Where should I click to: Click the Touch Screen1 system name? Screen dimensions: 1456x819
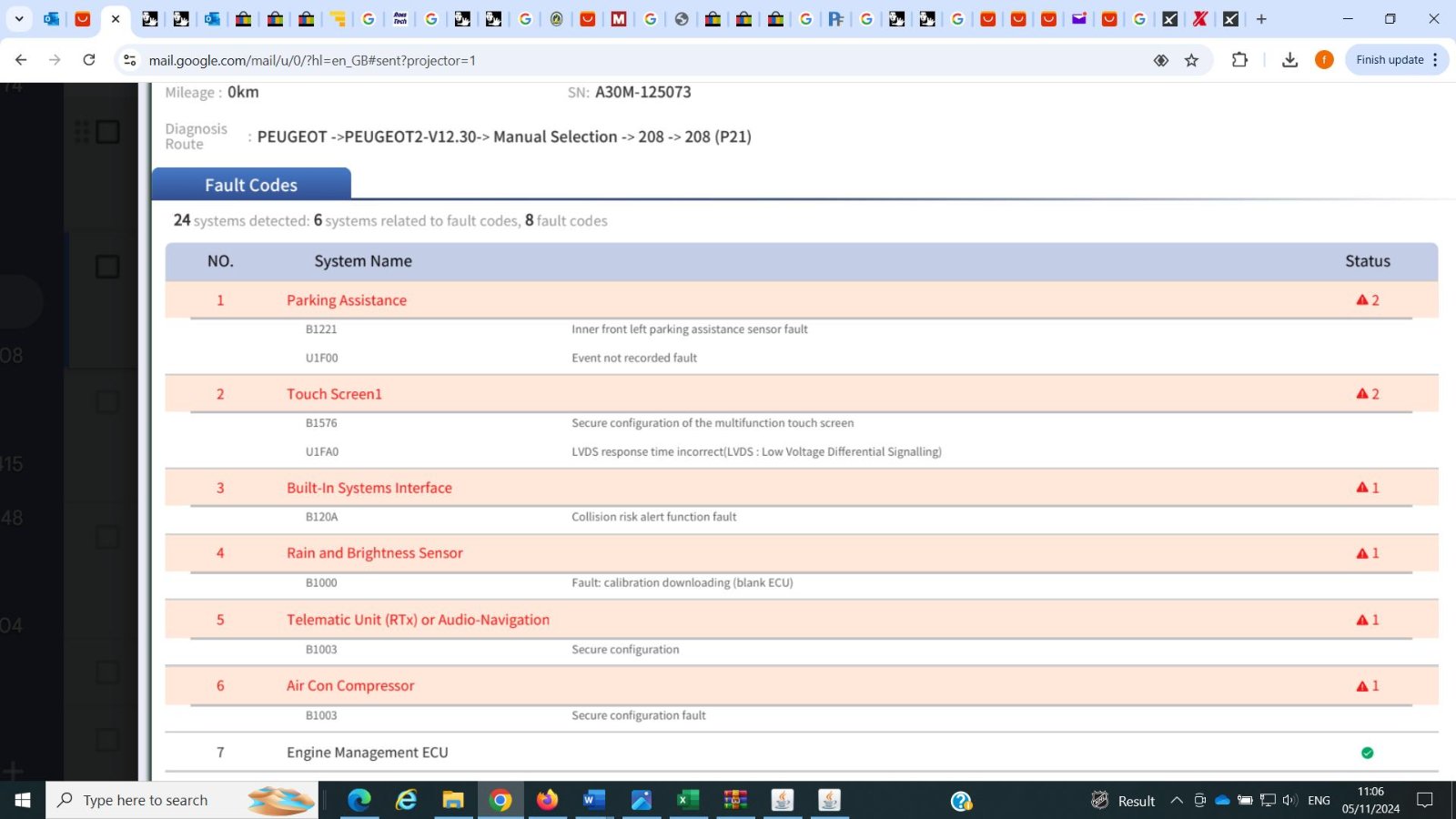pos(334,394)
